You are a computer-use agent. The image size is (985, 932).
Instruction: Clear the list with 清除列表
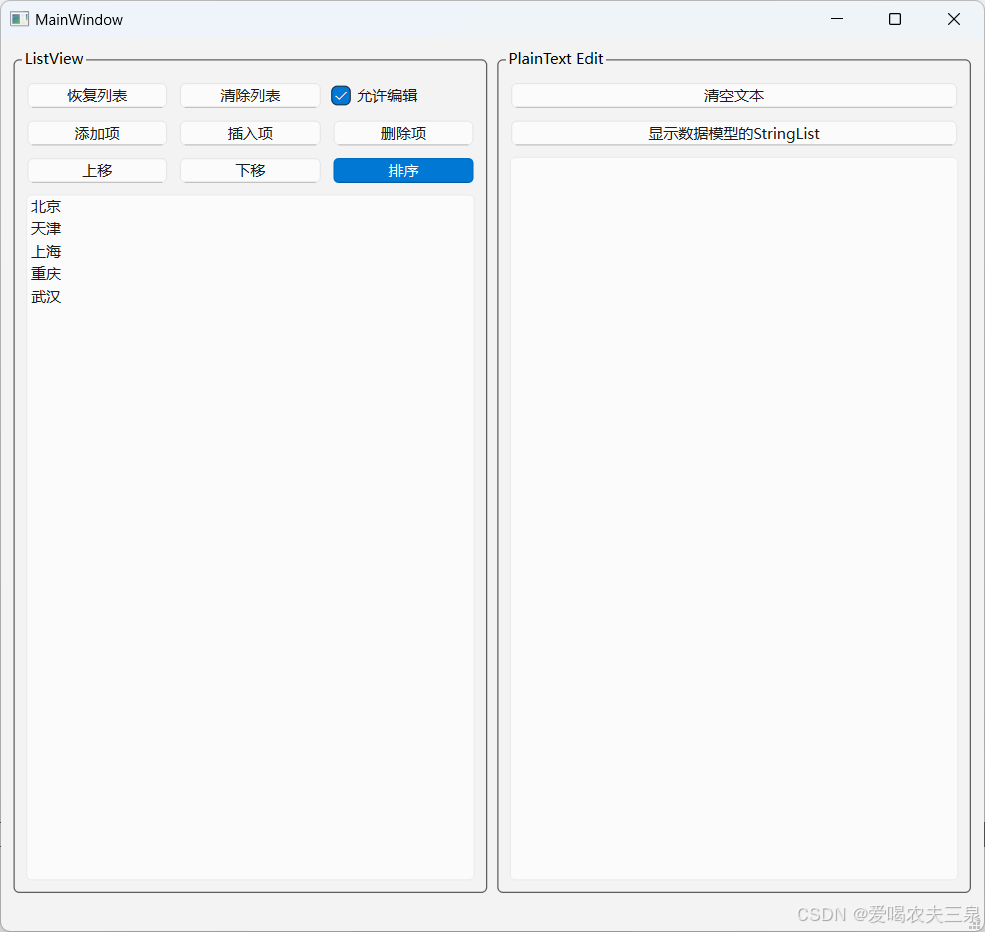250,95
